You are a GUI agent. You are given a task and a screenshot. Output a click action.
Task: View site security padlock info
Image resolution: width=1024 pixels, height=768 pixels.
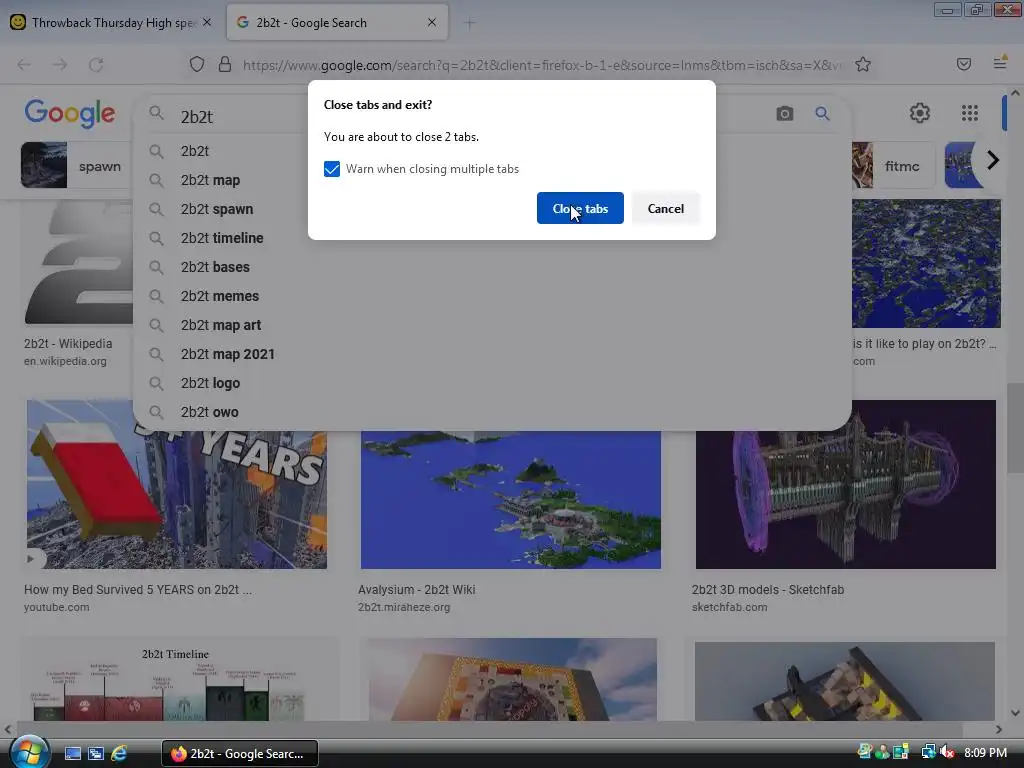225,65
